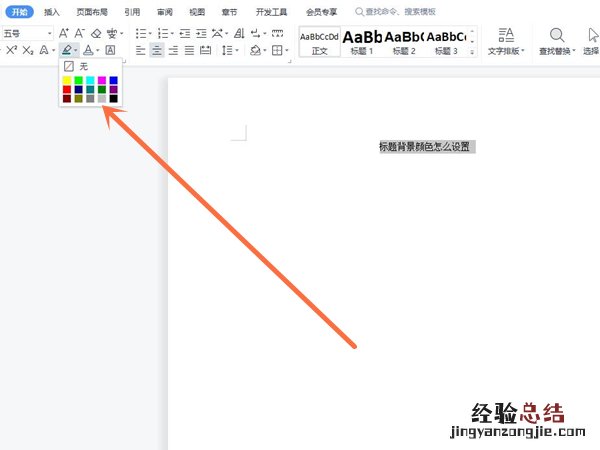This screenshot has height=450, width=600.
Task: Switch to the 插入 tab
Action: point(52,12)
